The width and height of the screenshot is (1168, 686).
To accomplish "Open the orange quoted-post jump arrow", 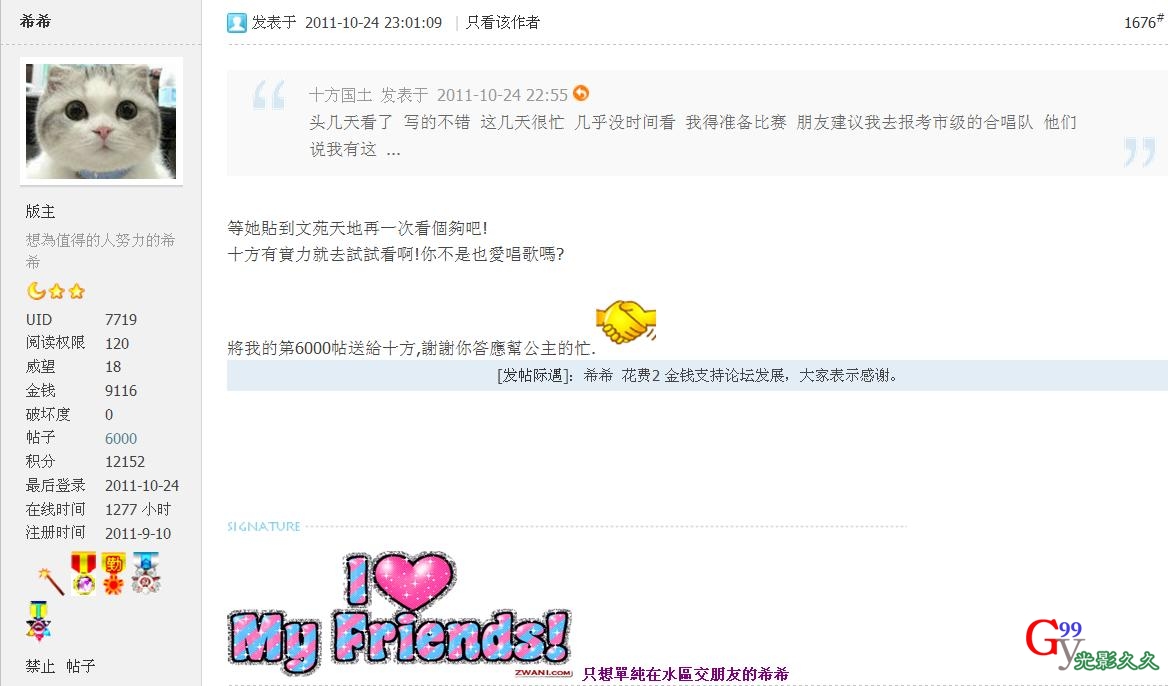I will click(581, 93).
